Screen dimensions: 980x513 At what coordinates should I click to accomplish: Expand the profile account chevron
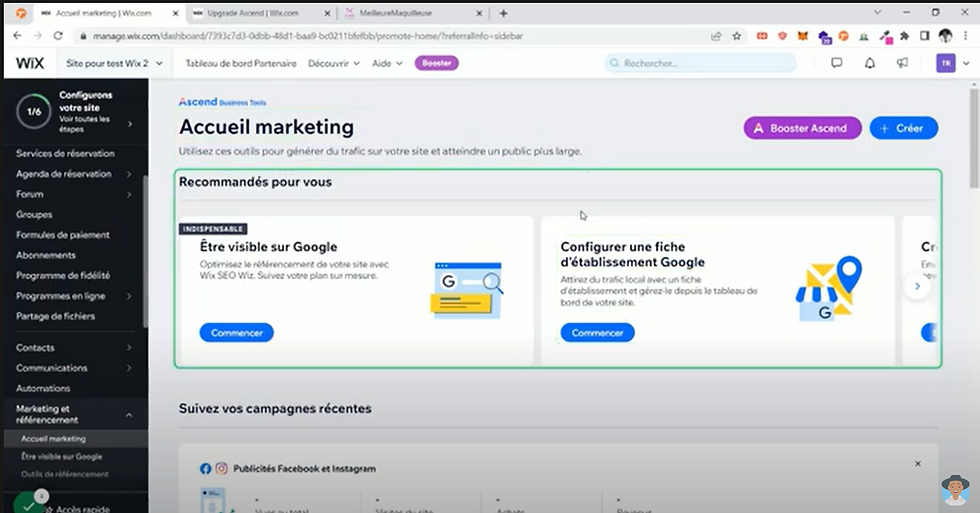coord(966,63)
